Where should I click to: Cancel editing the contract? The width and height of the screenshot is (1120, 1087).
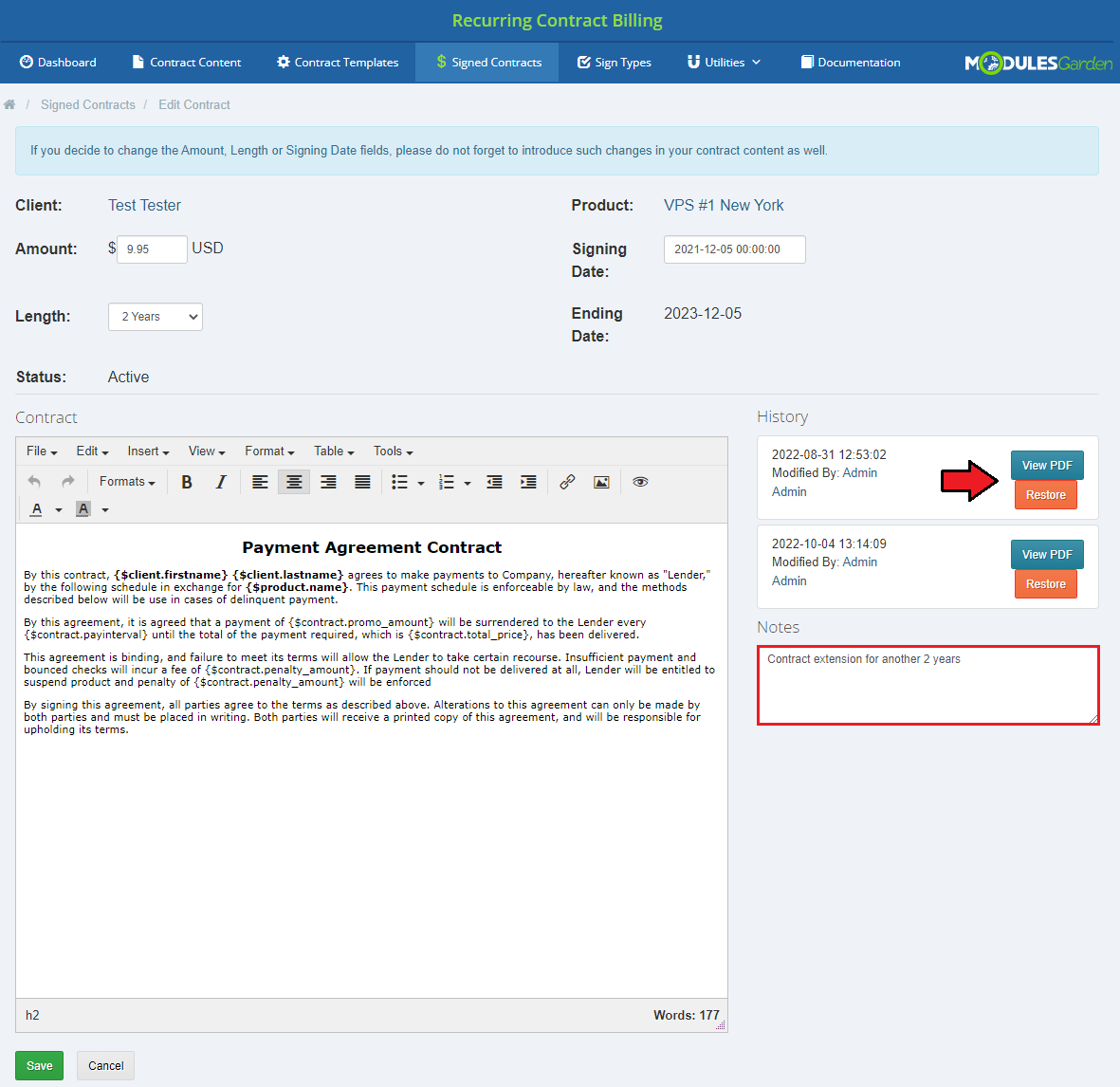point(105,1065)
